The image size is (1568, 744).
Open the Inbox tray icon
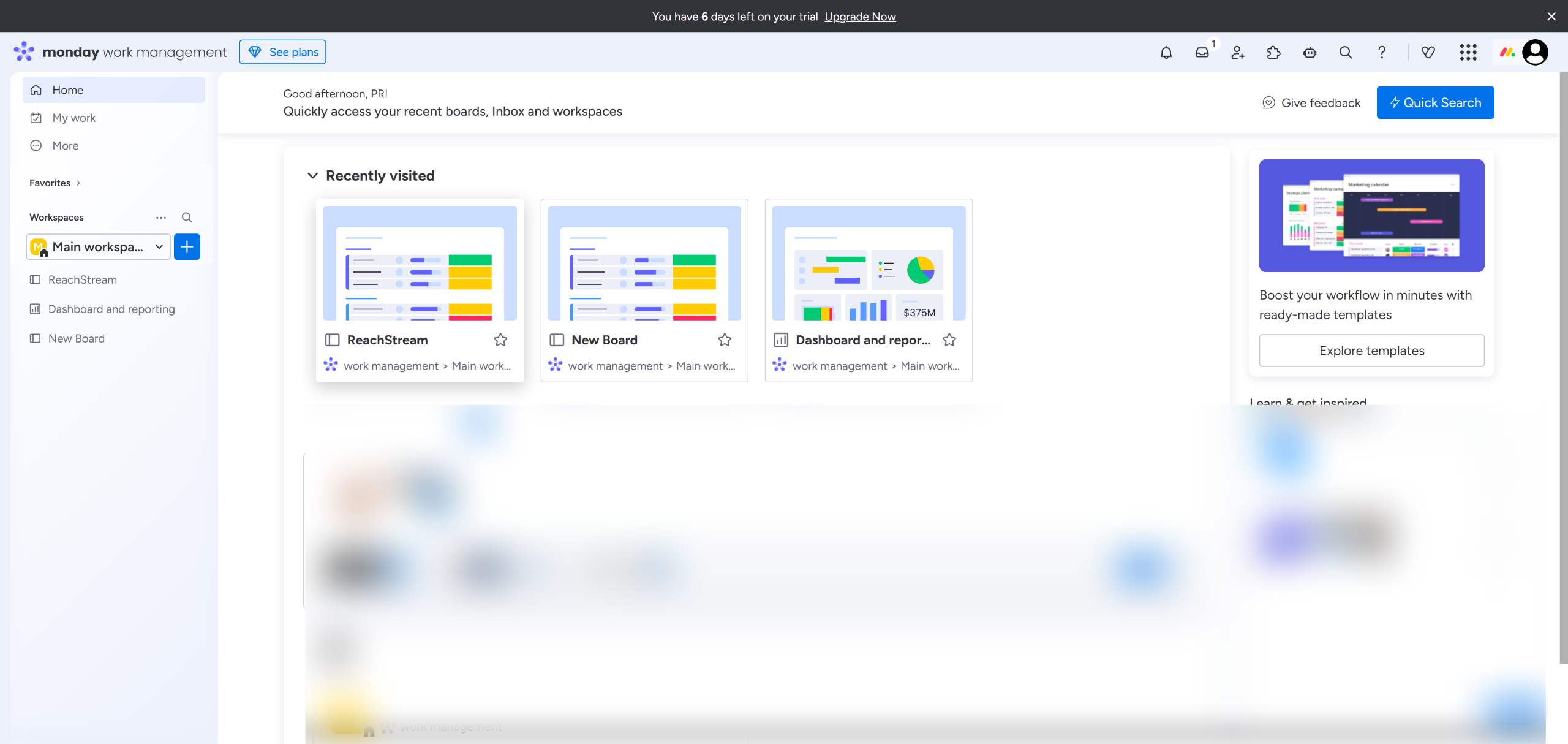click(1202, 53)
